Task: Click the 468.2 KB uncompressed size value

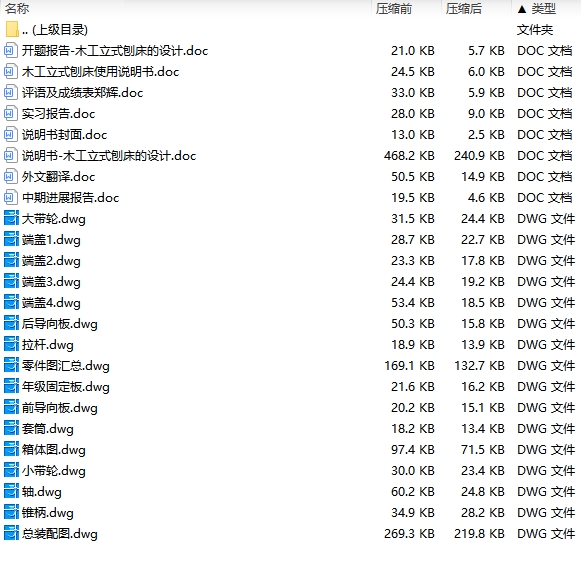Action: tap(409, 156)
